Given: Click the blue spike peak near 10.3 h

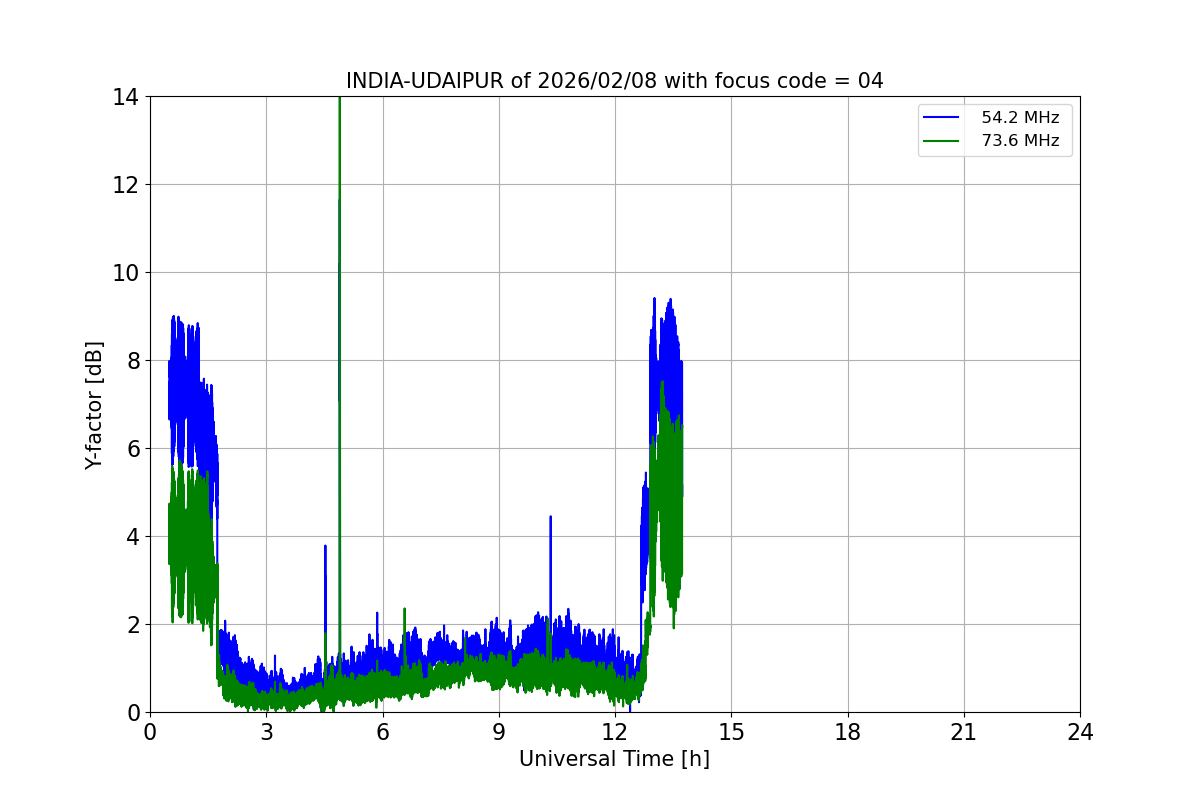Looking at the screenshot, I should (x=550, y=518).
